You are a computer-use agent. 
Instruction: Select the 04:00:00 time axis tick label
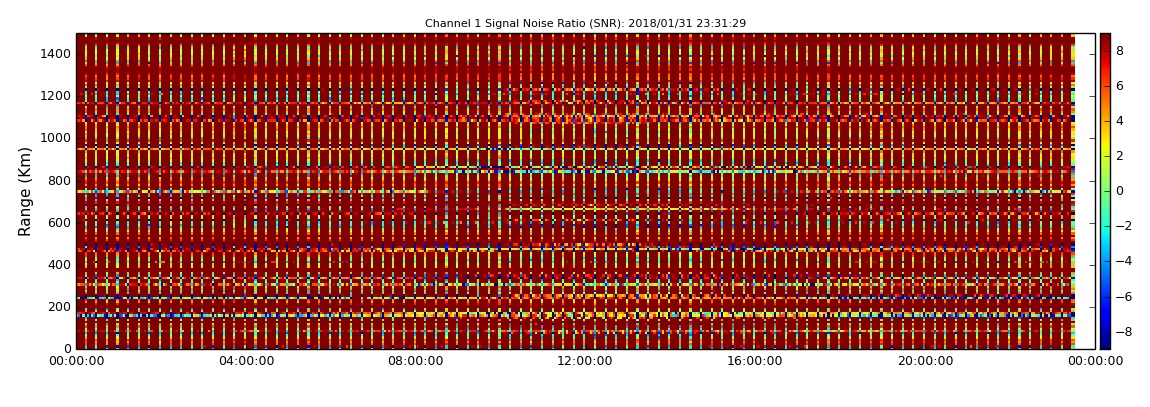[246, 361]
